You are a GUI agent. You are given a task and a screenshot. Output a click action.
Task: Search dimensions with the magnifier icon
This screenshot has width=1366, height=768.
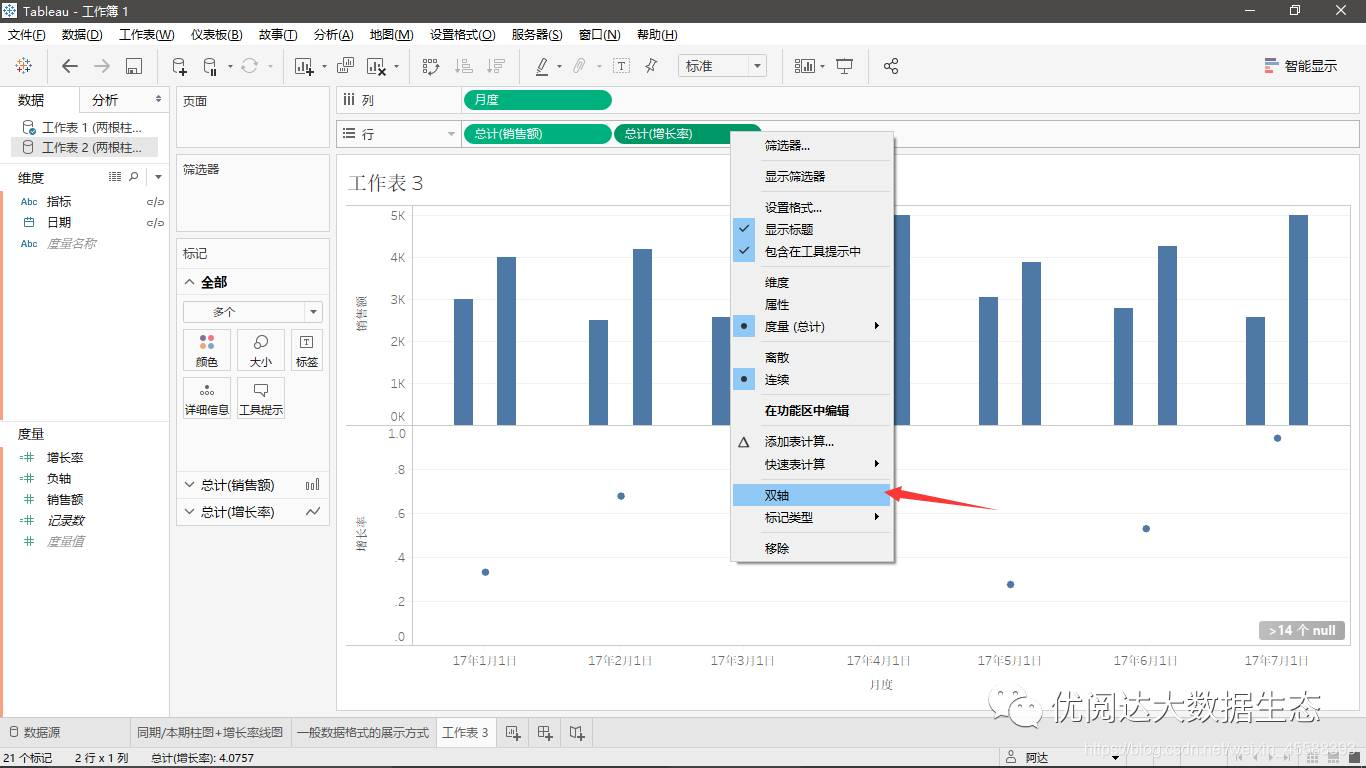click(134, 177)
